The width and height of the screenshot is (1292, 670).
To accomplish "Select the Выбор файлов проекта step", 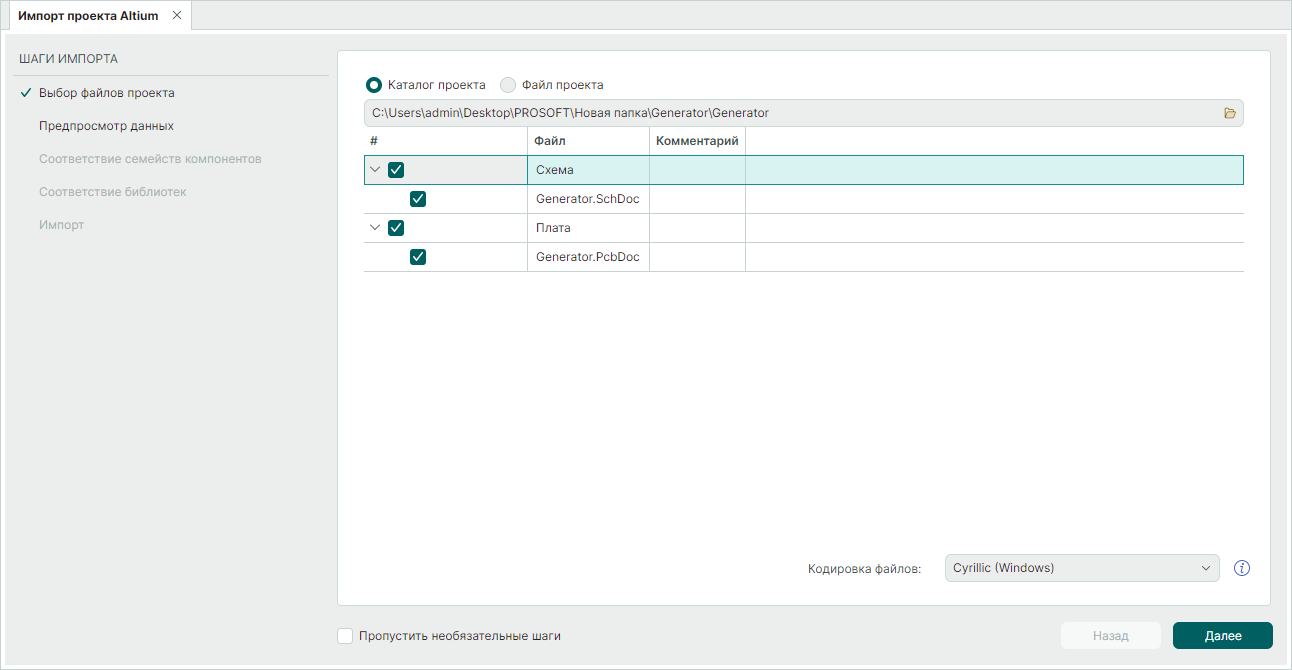I will pyautogui.click(x=106, y=93).
